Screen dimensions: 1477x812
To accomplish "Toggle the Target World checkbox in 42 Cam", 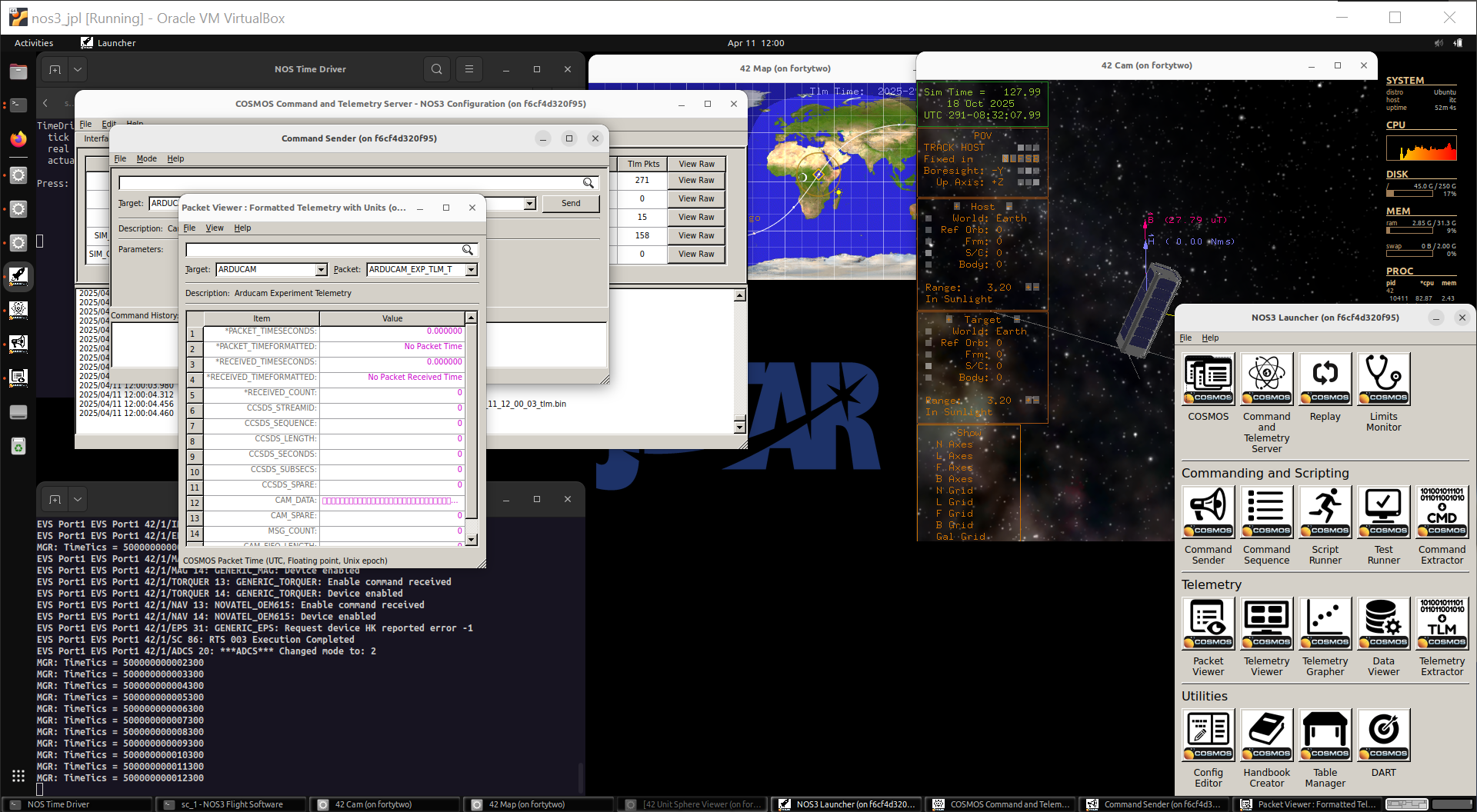I will point(929,331).
